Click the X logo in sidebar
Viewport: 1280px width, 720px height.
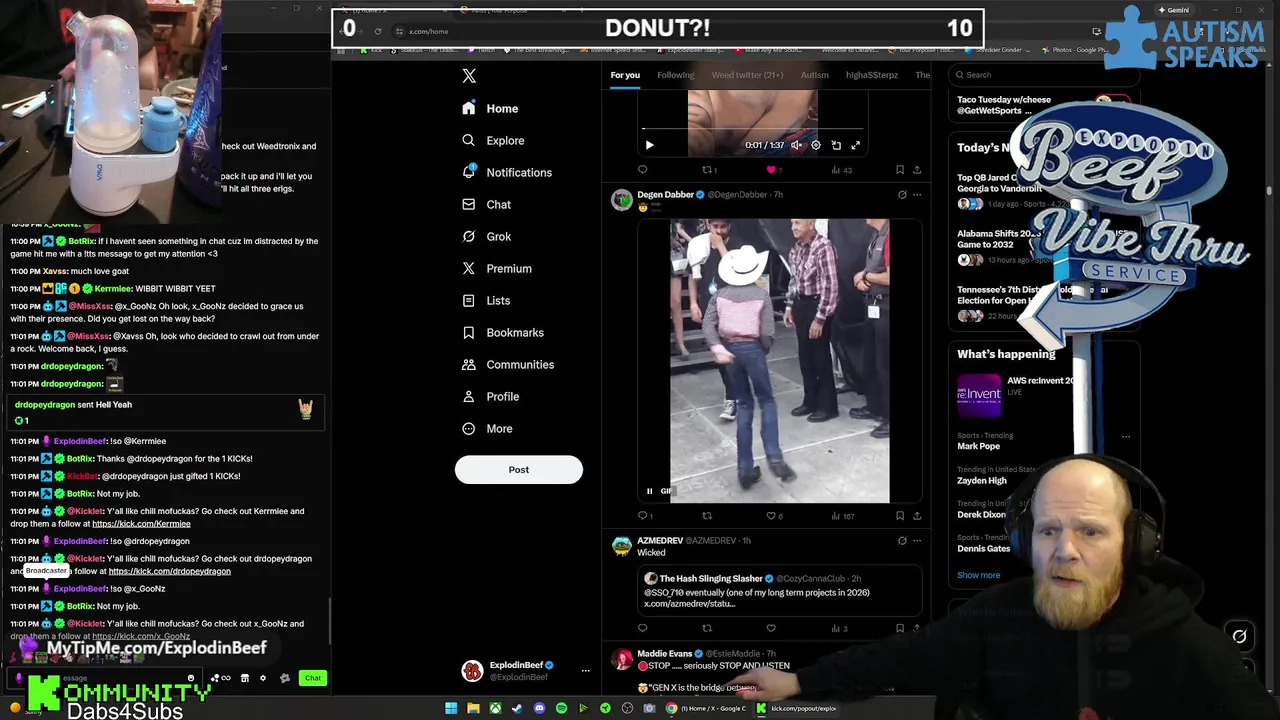(469, 76)
